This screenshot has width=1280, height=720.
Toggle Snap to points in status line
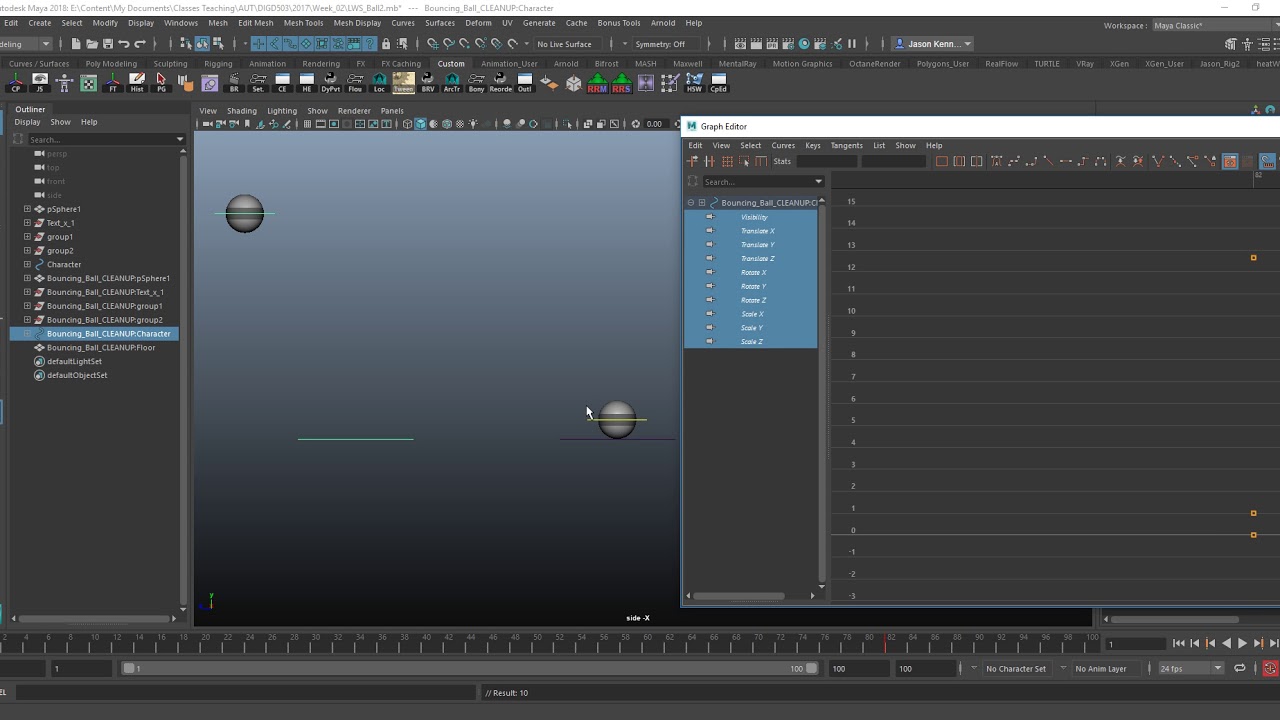(x=464, y=44)
